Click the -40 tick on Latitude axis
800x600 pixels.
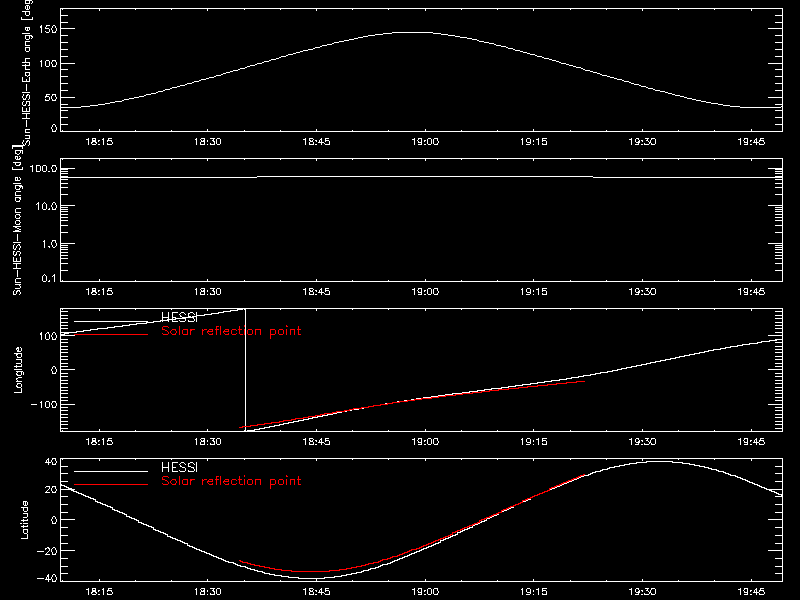(47, 578)
